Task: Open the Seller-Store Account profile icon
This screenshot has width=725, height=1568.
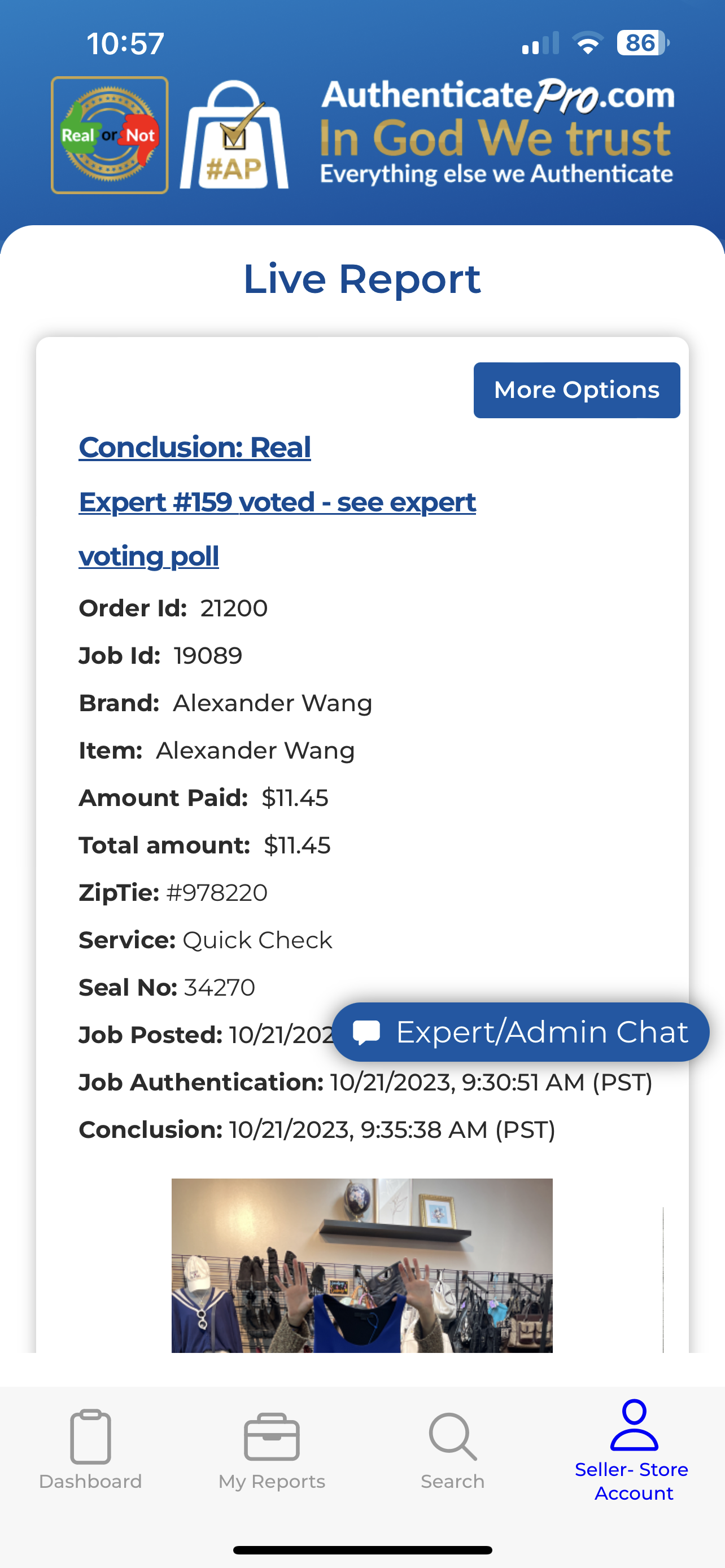Action: [634, 1425]
